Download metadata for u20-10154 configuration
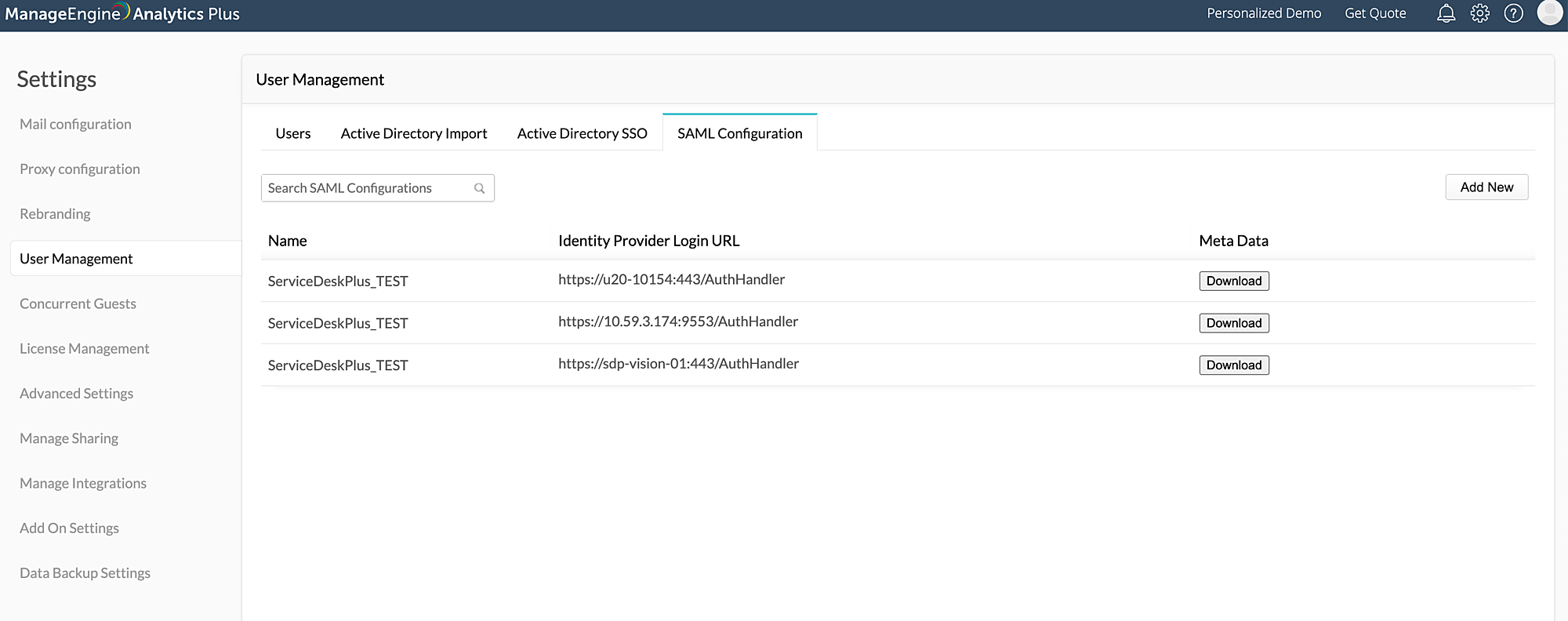The width and height of the screenshot is (1568, 621). [x=1233, y=281]
